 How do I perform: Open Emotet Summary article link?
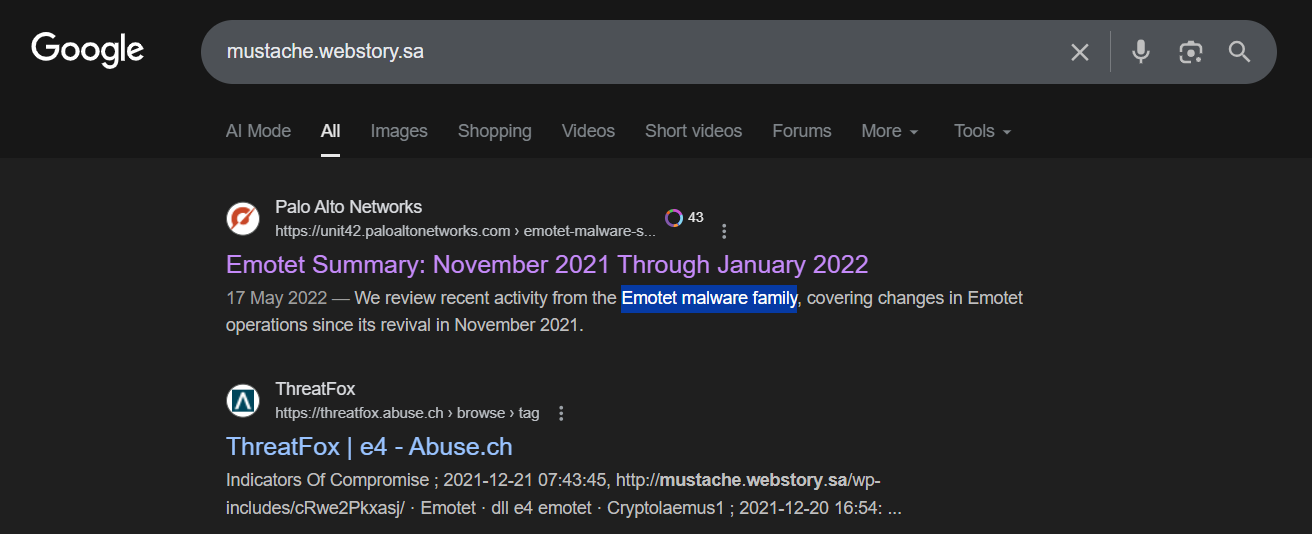[547, 265]
